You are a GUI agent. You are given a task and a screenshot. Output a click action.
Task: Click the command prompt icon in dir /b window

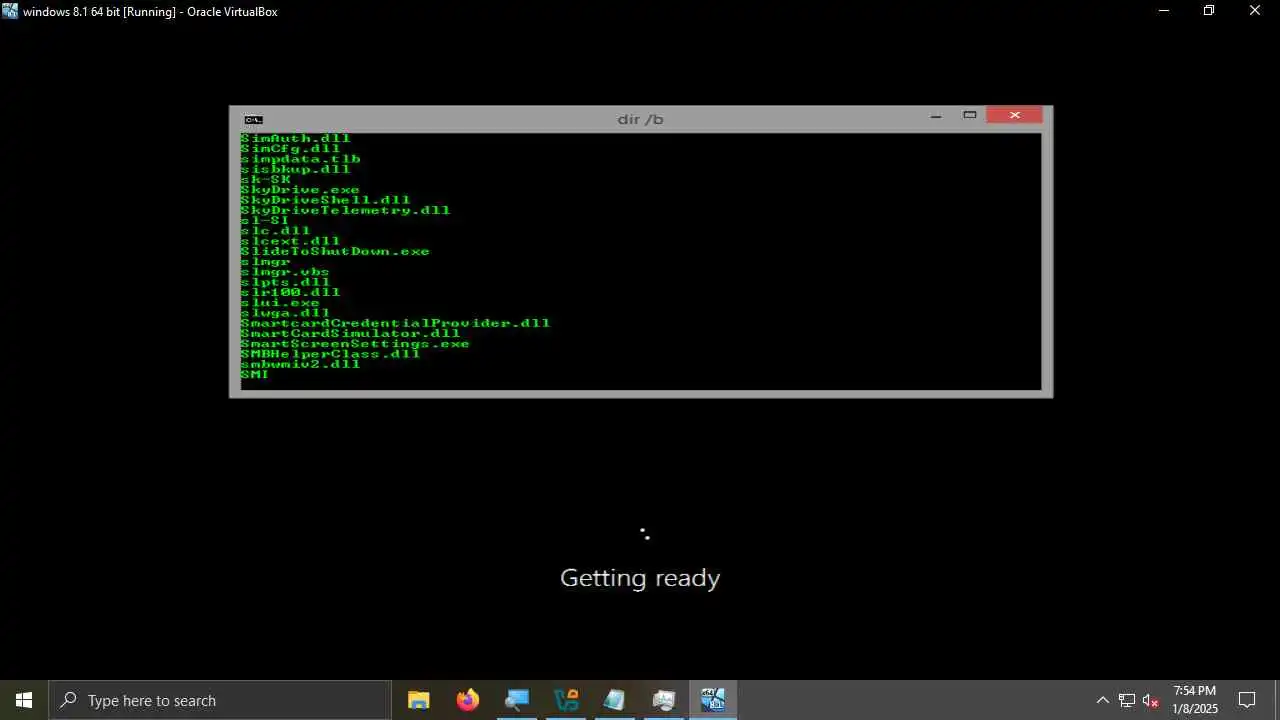tap(253, 119)
